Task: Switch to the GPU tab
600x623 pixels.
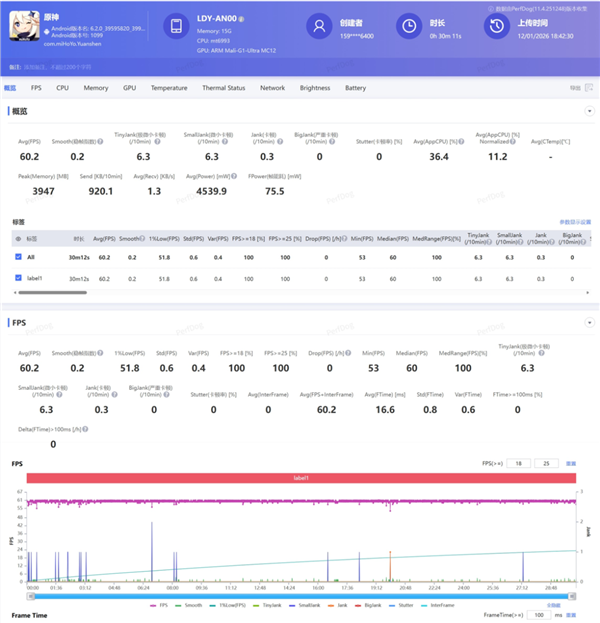Action: coord(130,88)
